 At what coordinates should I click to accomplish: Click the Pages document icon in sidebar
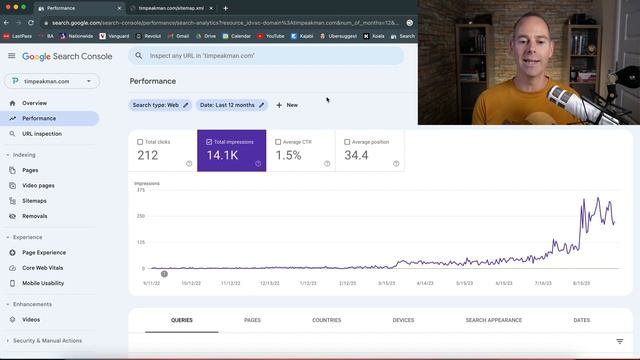tap(12, 170)
